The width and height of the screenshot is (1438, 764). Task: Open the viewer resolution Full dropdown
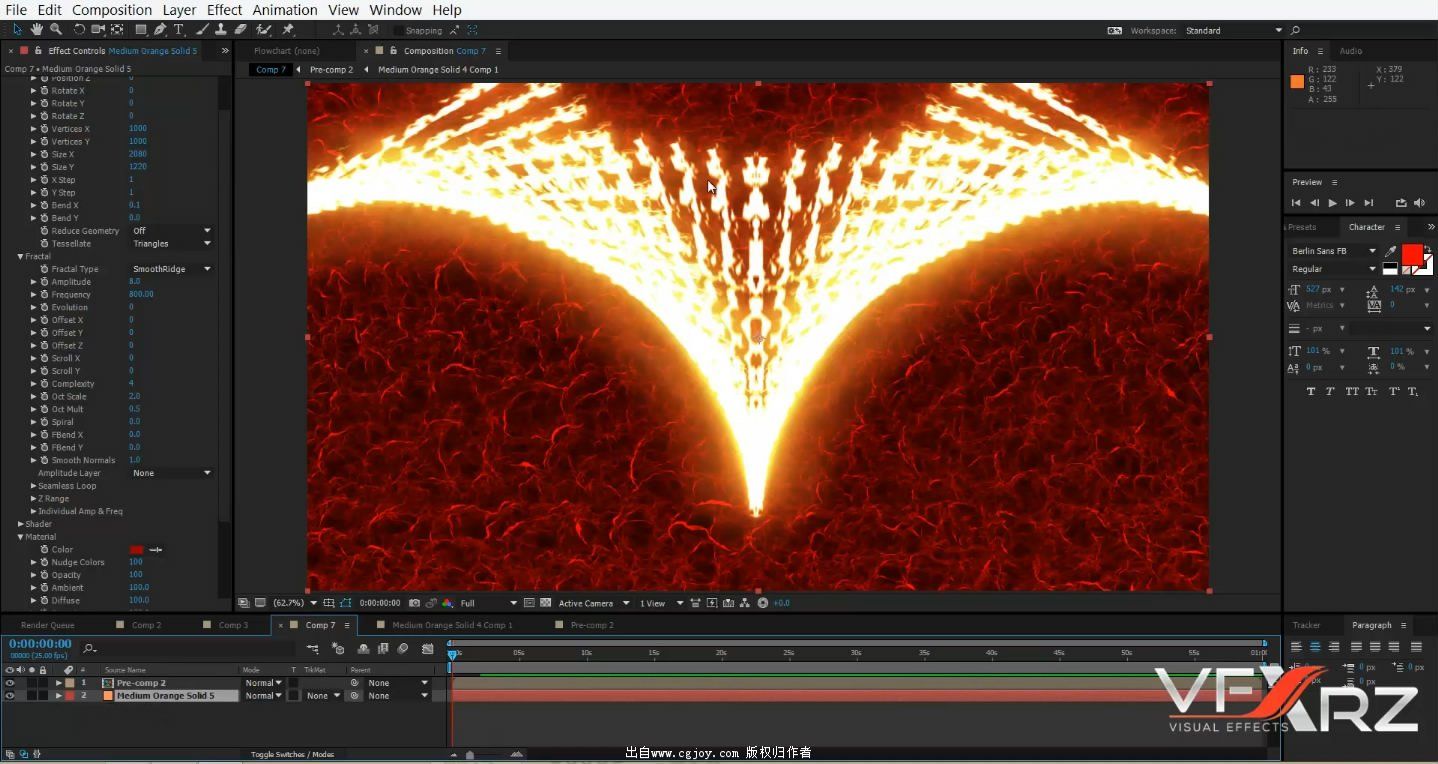(487, 603)
